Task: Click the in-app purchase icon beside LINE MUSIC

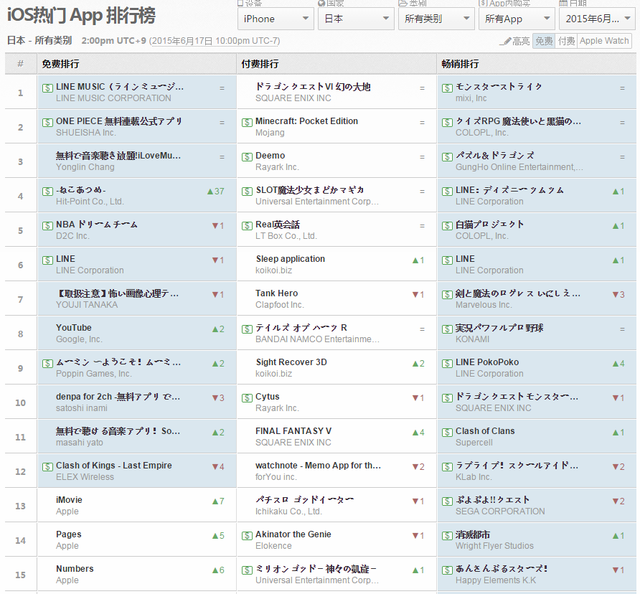Action: click(47, 88)
